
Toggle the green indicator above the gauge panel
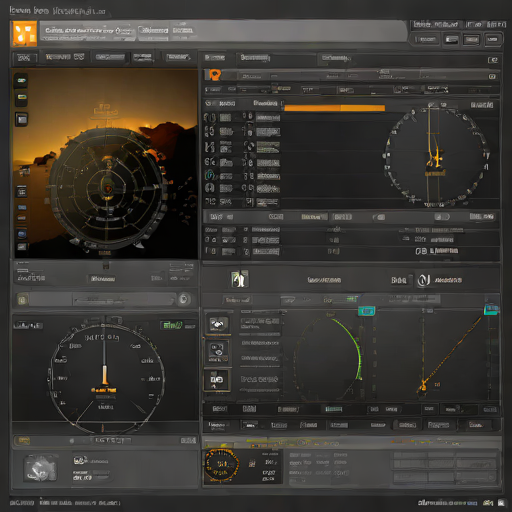pyautogui.click(x=171, y=325)
